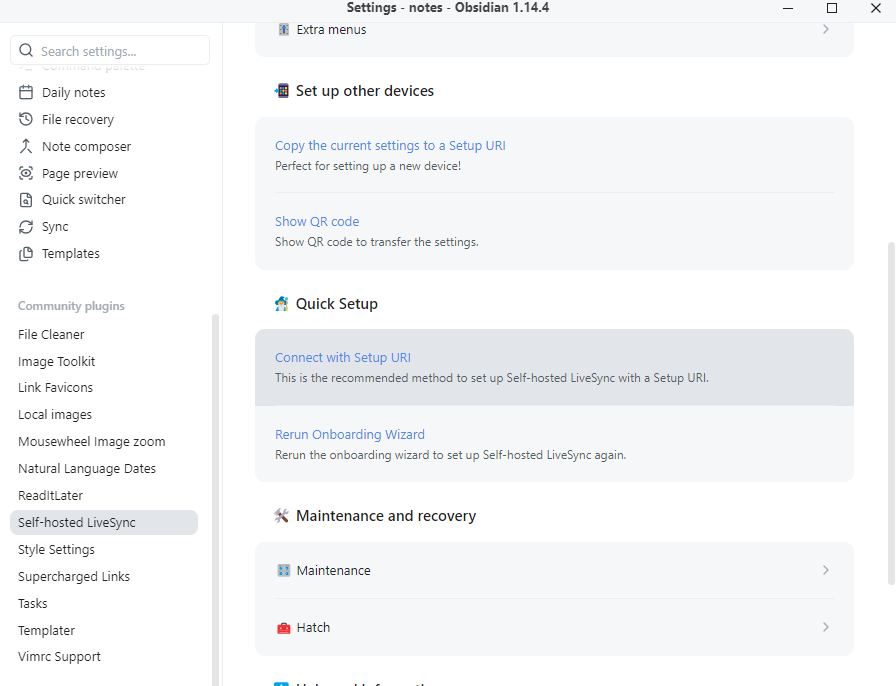The width and height of the screenshot is (896, 686).
Task: Click Copy the current settings to a Setup URI
Action: (x=390, y=146)
